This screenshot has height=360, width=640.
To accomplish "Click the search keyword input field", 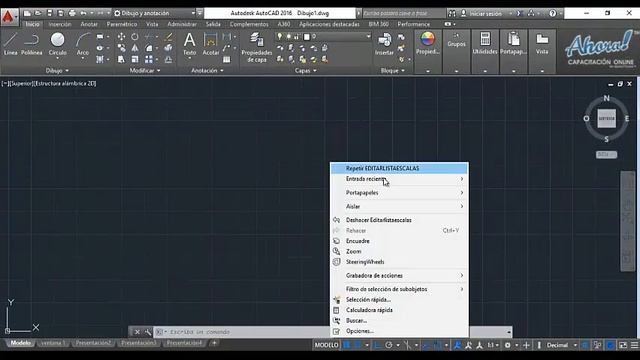I will [x=403, y=13].
